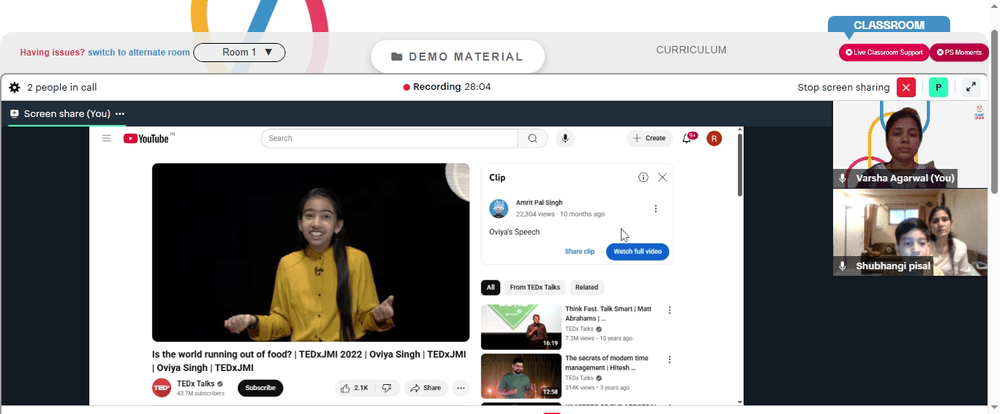This screenshot has height=414, width=1000.
Task: Like the video thumbs up
Action: [355, 388]
